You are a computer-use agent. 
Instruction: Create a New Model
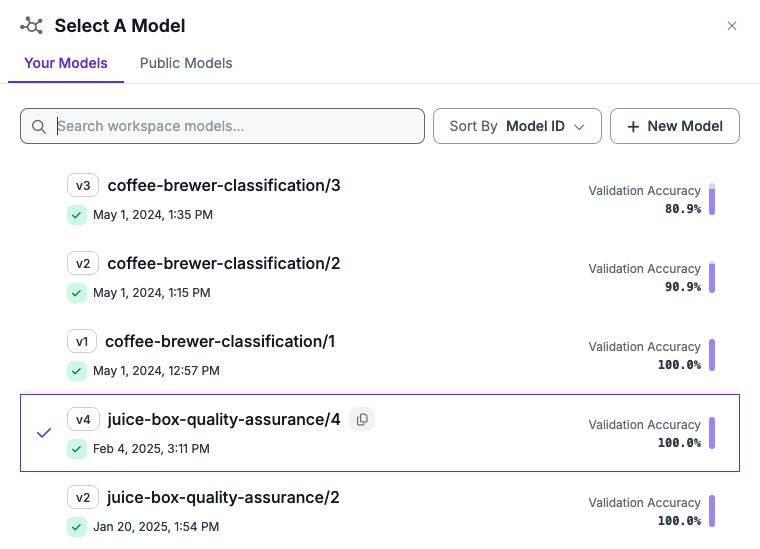pos(675,127)
